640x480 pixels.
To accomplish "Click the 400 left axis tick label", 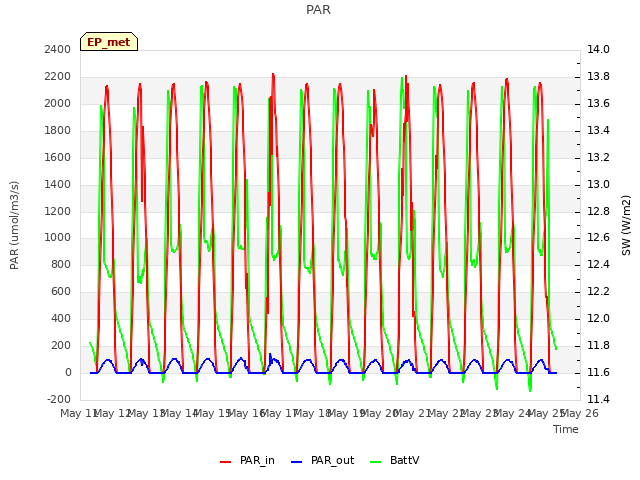I will 61,318.
